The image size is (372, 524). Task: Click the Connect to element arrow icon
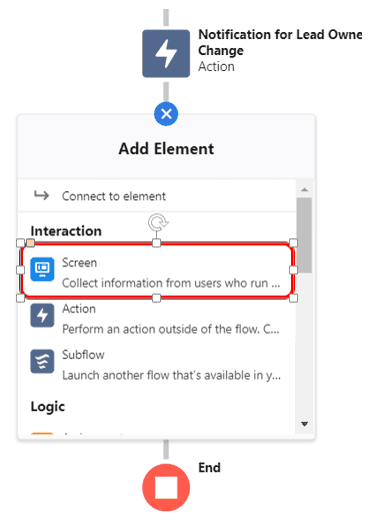[x=42, y=195]
